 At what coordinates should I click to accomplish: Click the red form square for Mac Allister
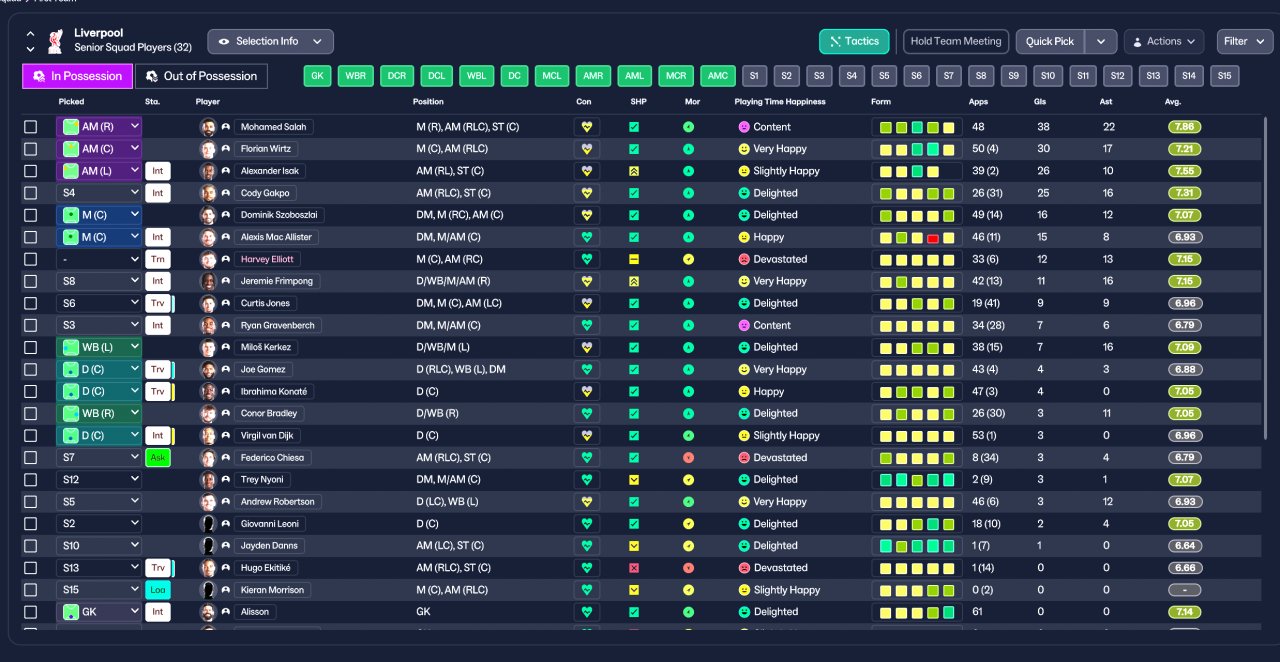coord(932,237)
